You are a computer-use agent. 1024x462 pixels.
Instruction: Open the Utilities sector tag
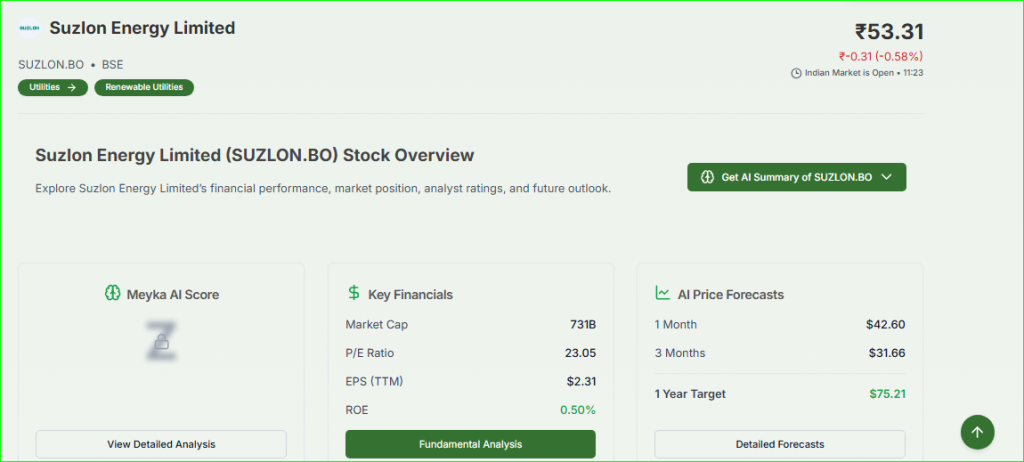(52, 87)
